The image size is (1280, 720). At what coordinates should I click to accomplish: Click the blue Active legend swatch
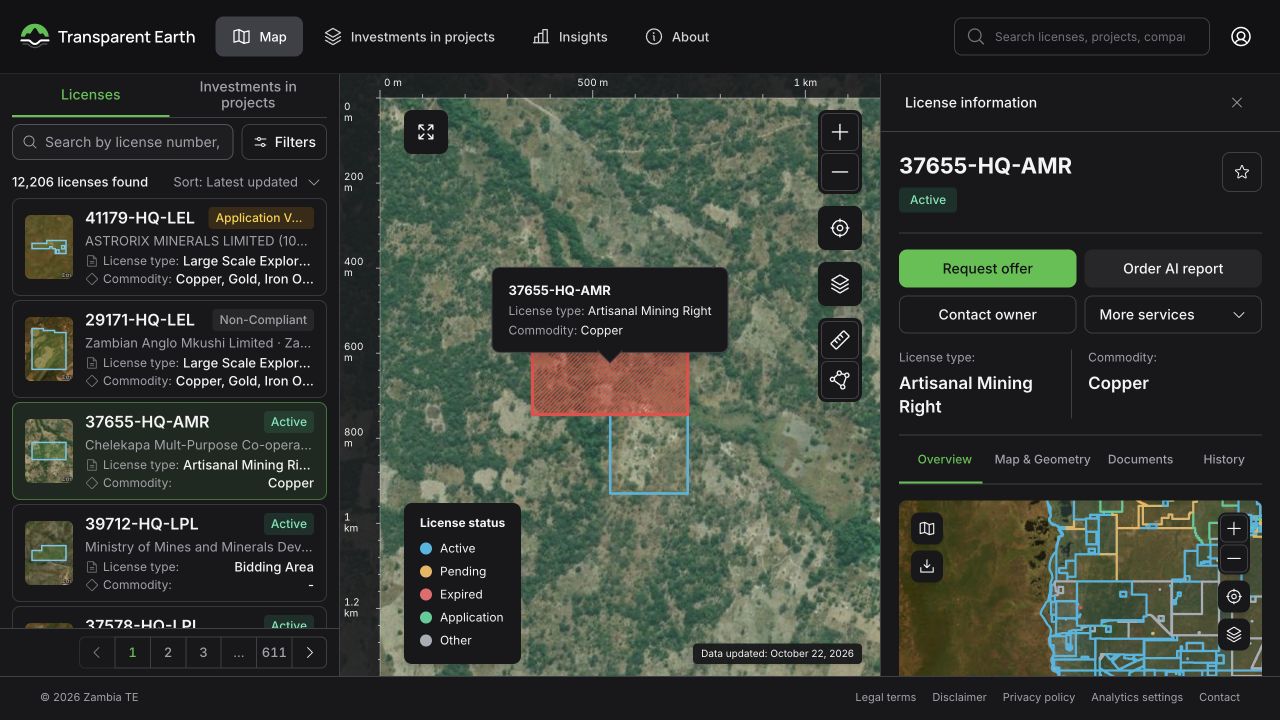426,548
